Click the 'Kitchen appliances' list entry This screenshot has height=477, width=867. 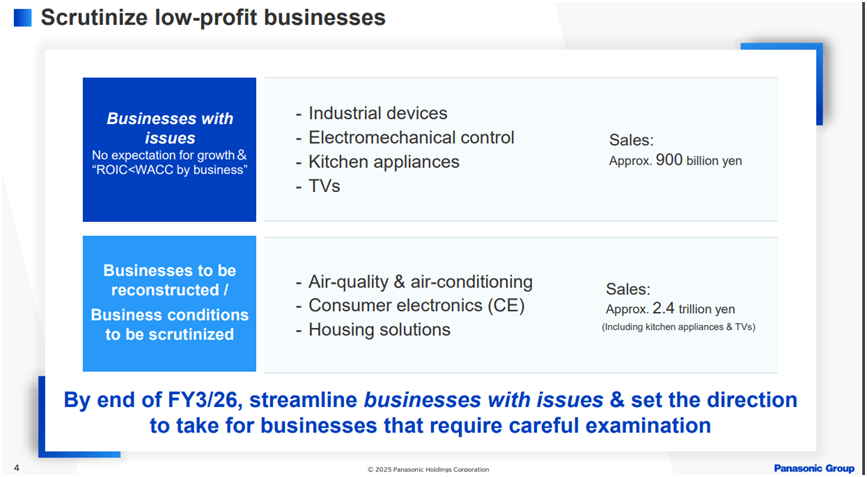[x=378, y=161]
